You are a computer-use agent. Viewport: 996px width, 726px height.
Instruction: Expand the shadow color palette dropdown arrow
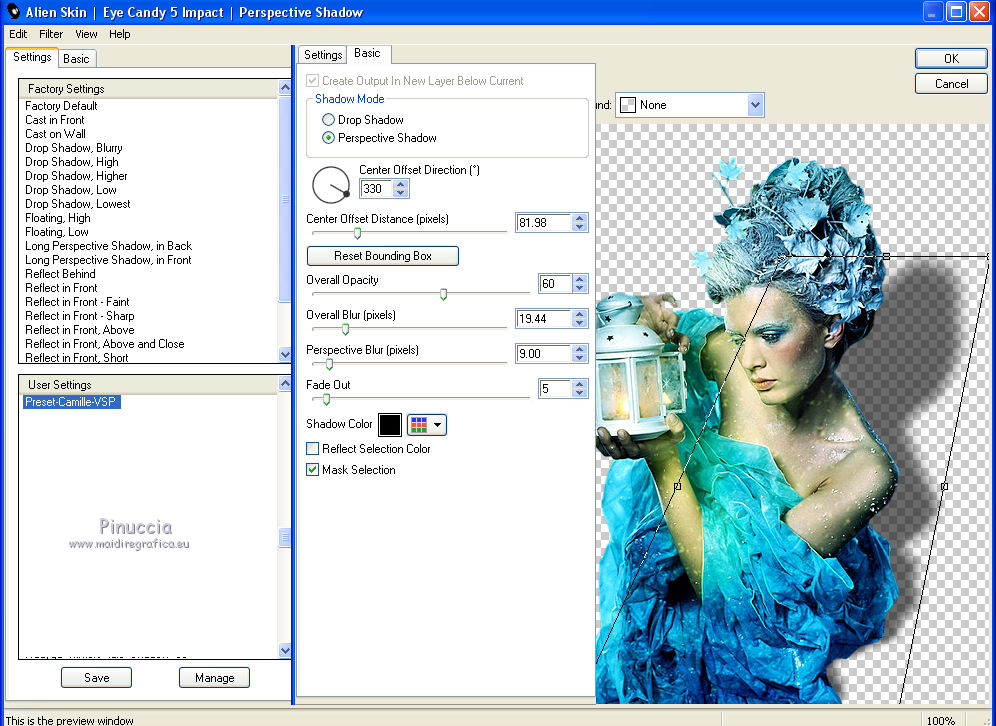pyautogui.click(x=438, y=425)
